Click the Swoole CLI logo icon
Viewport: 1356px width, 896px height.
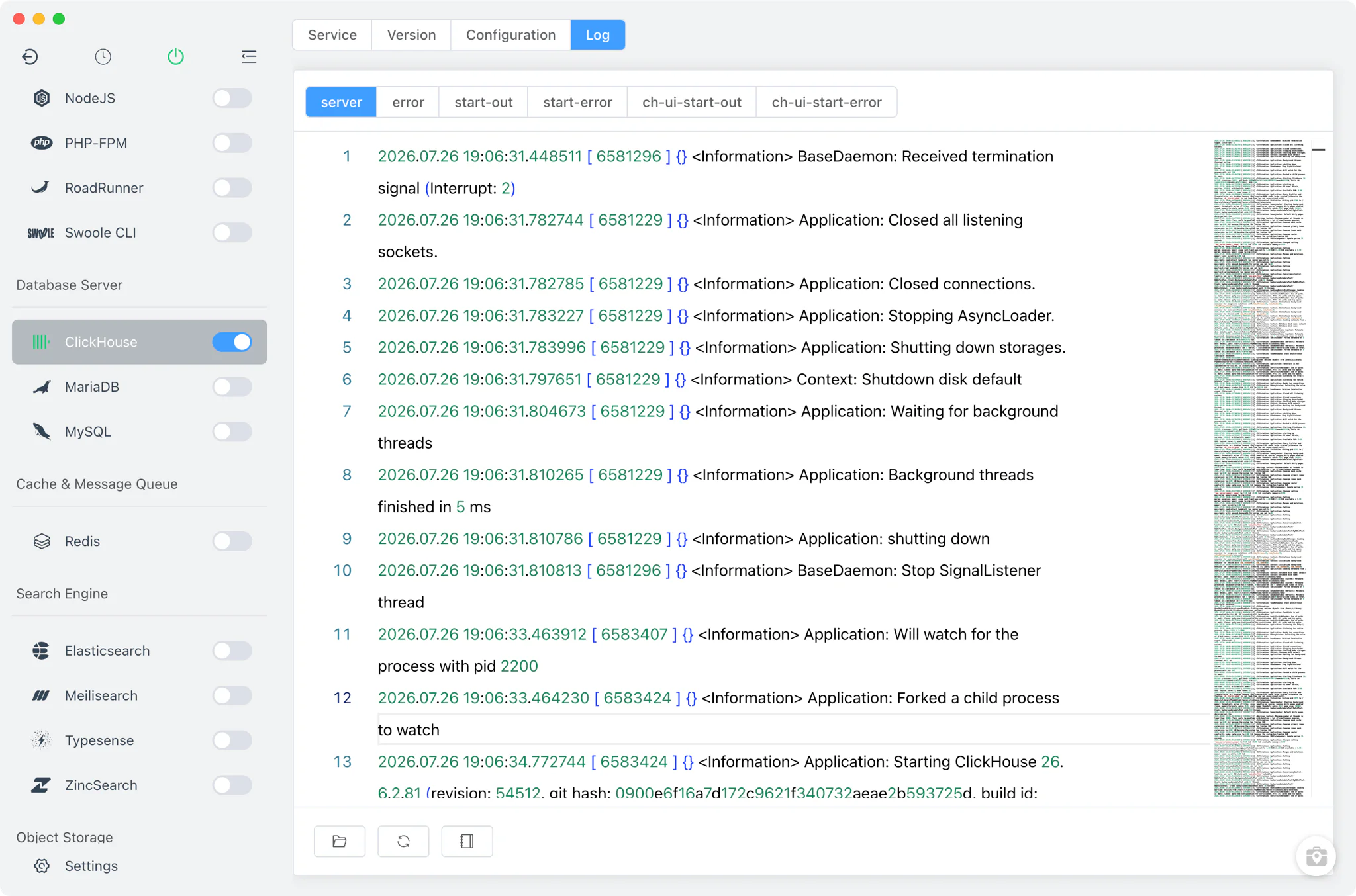(x=40, y=233)
